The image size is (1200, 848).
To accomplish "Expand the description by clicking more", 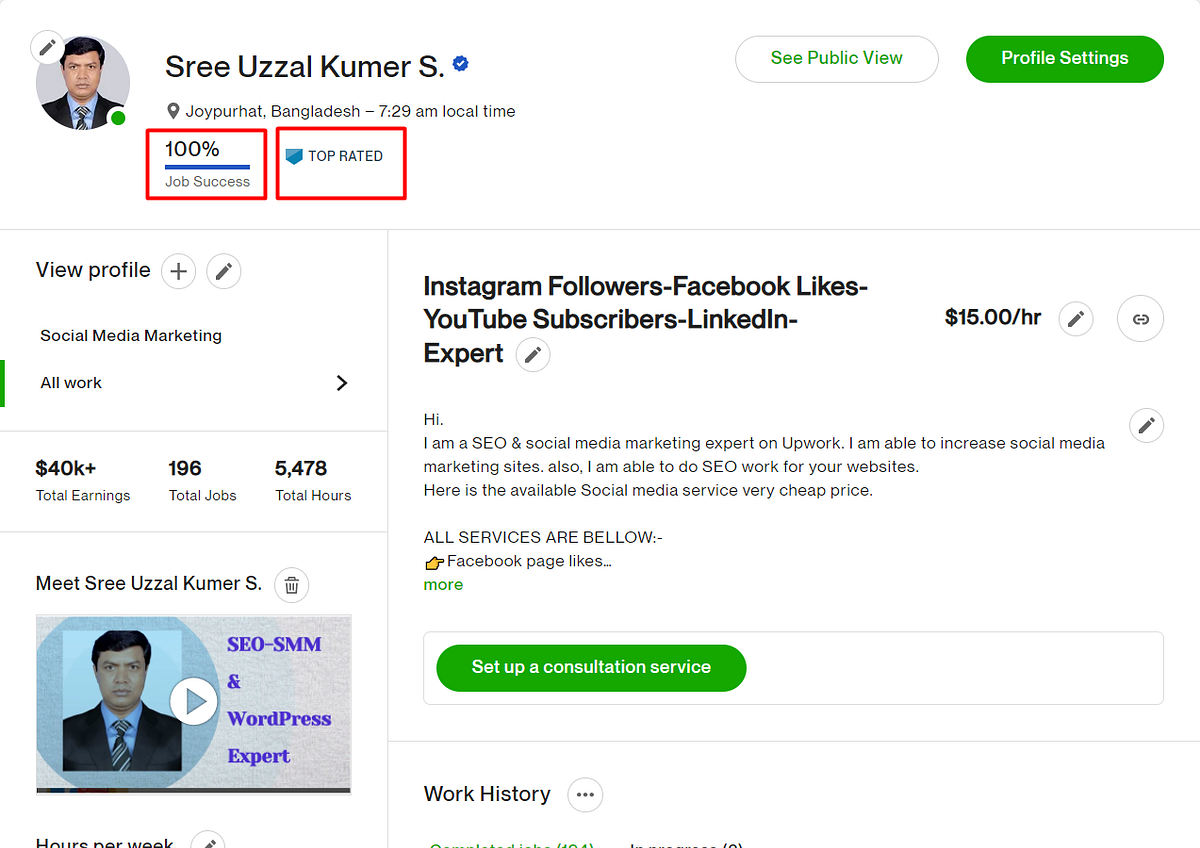I will [x=443, y=584].
